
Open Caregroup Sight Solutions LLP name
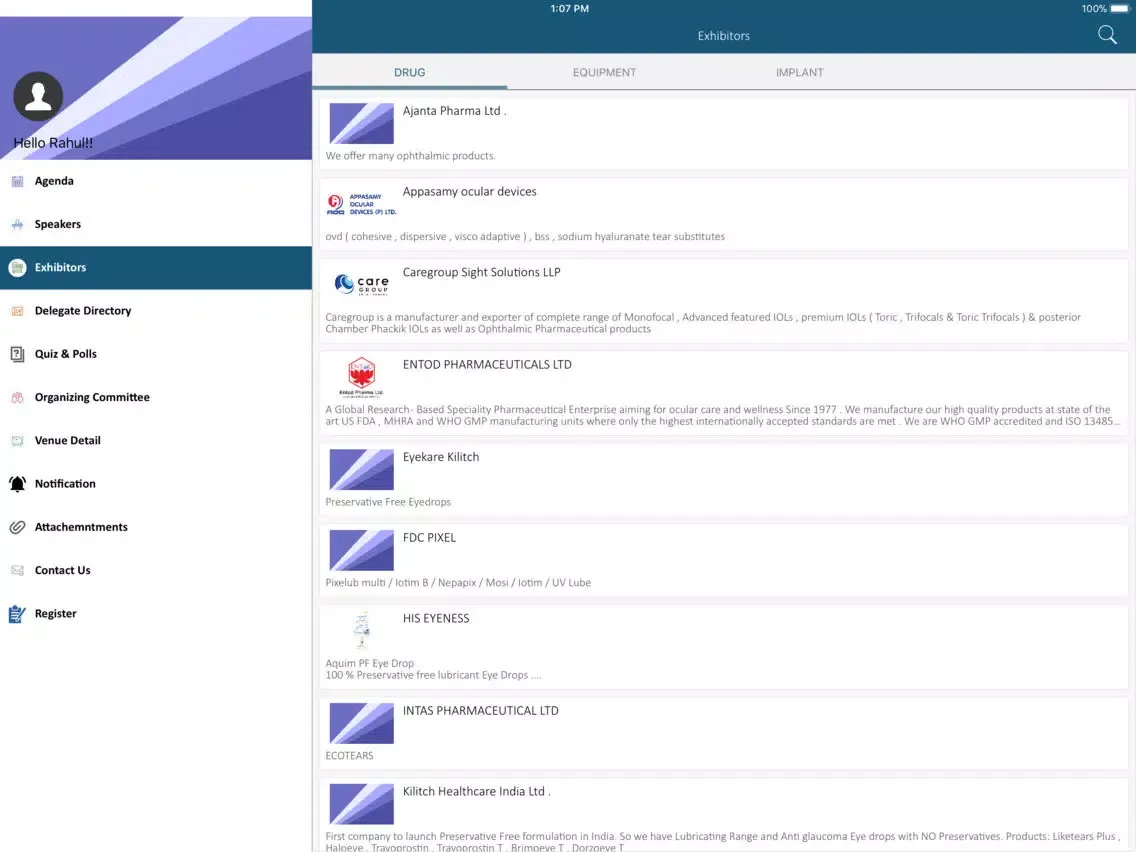(482, 272)
